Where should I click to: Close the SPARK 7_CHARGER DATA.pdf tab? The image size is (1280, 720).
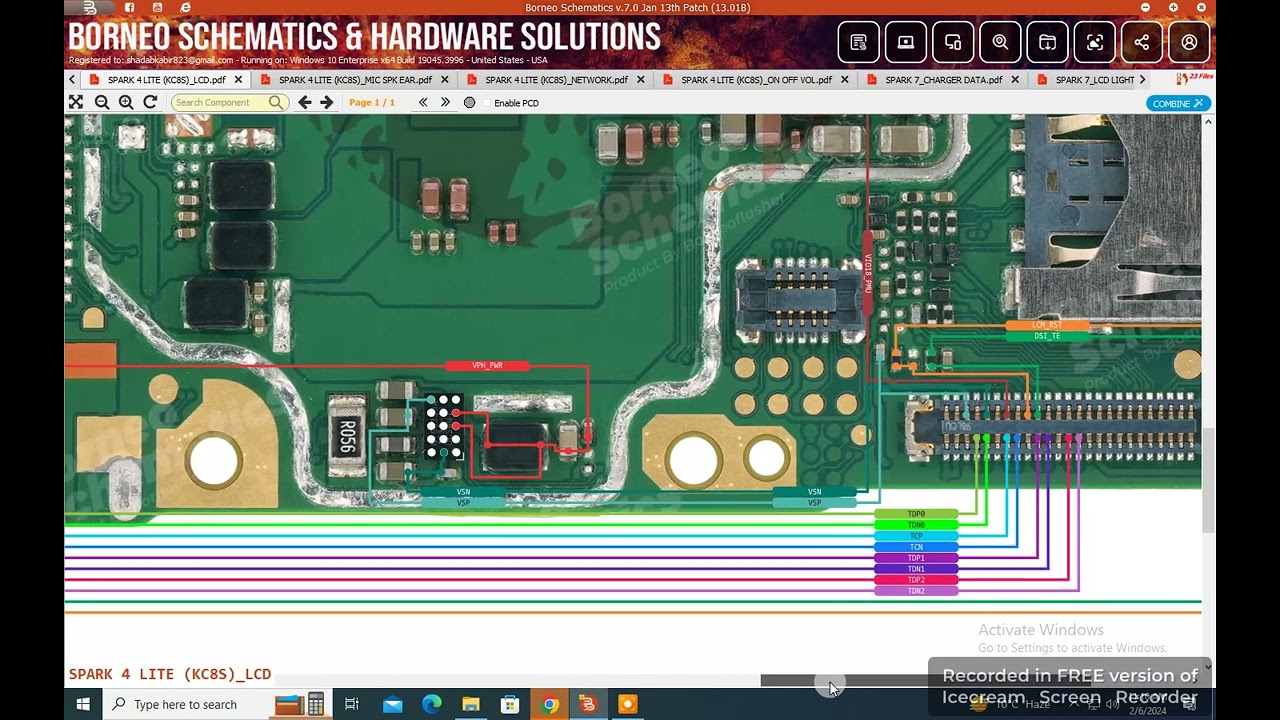(1015, 80)
